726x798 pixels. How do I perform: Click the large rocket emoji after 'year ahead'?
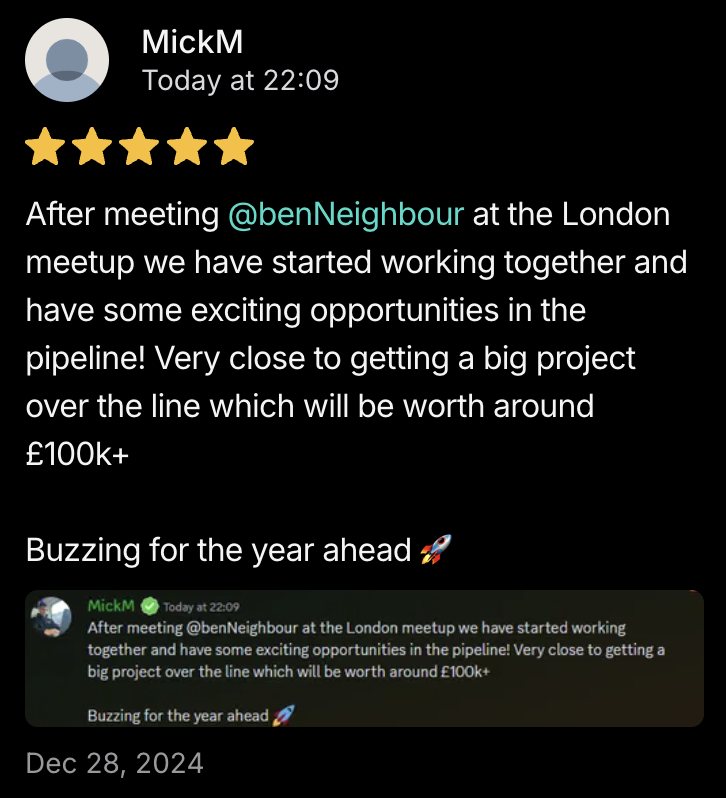[436, 550]
